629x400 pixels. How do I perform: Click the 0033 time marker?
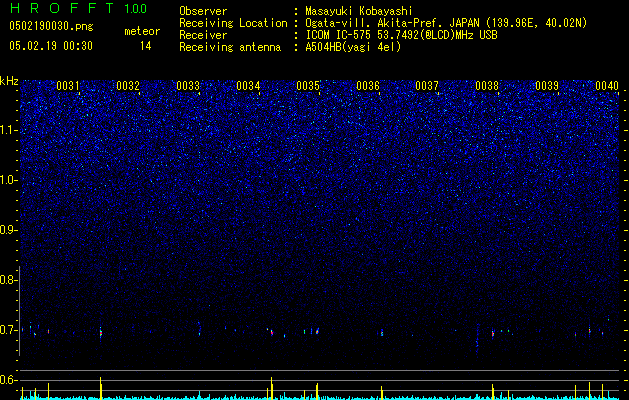pyautogui.click(x=188, y=86)
